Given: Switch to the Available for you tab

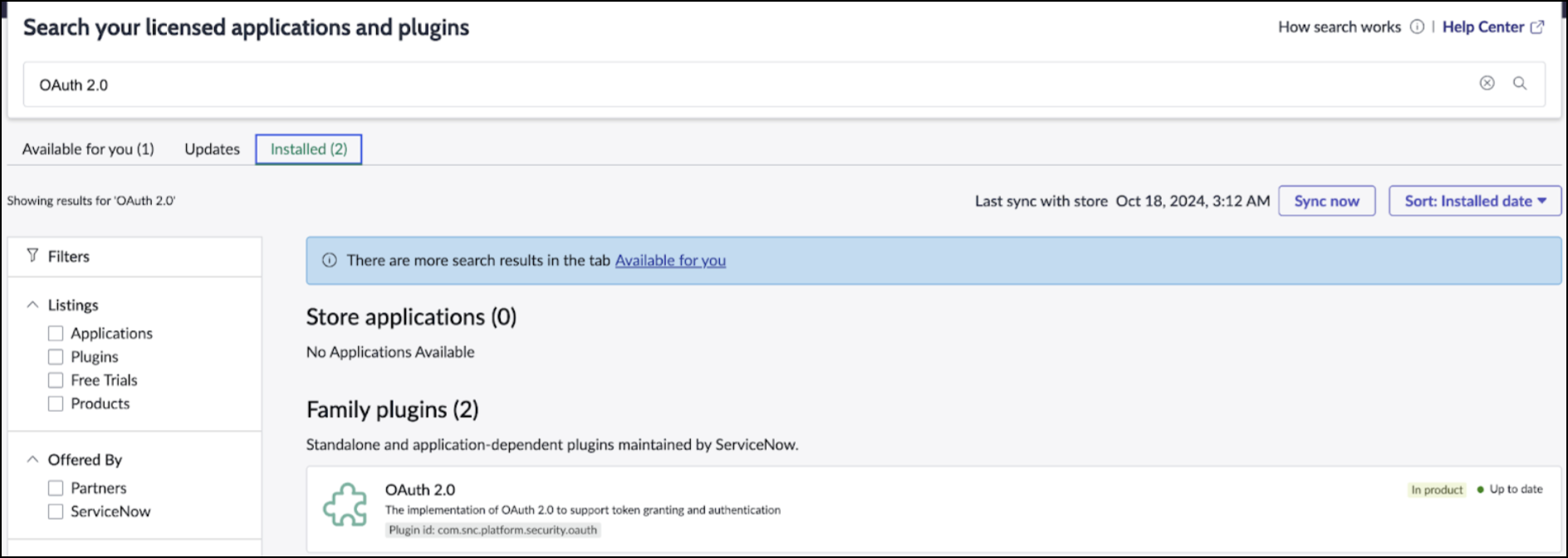Looking at the screenshot, I should tap(88, 149).
